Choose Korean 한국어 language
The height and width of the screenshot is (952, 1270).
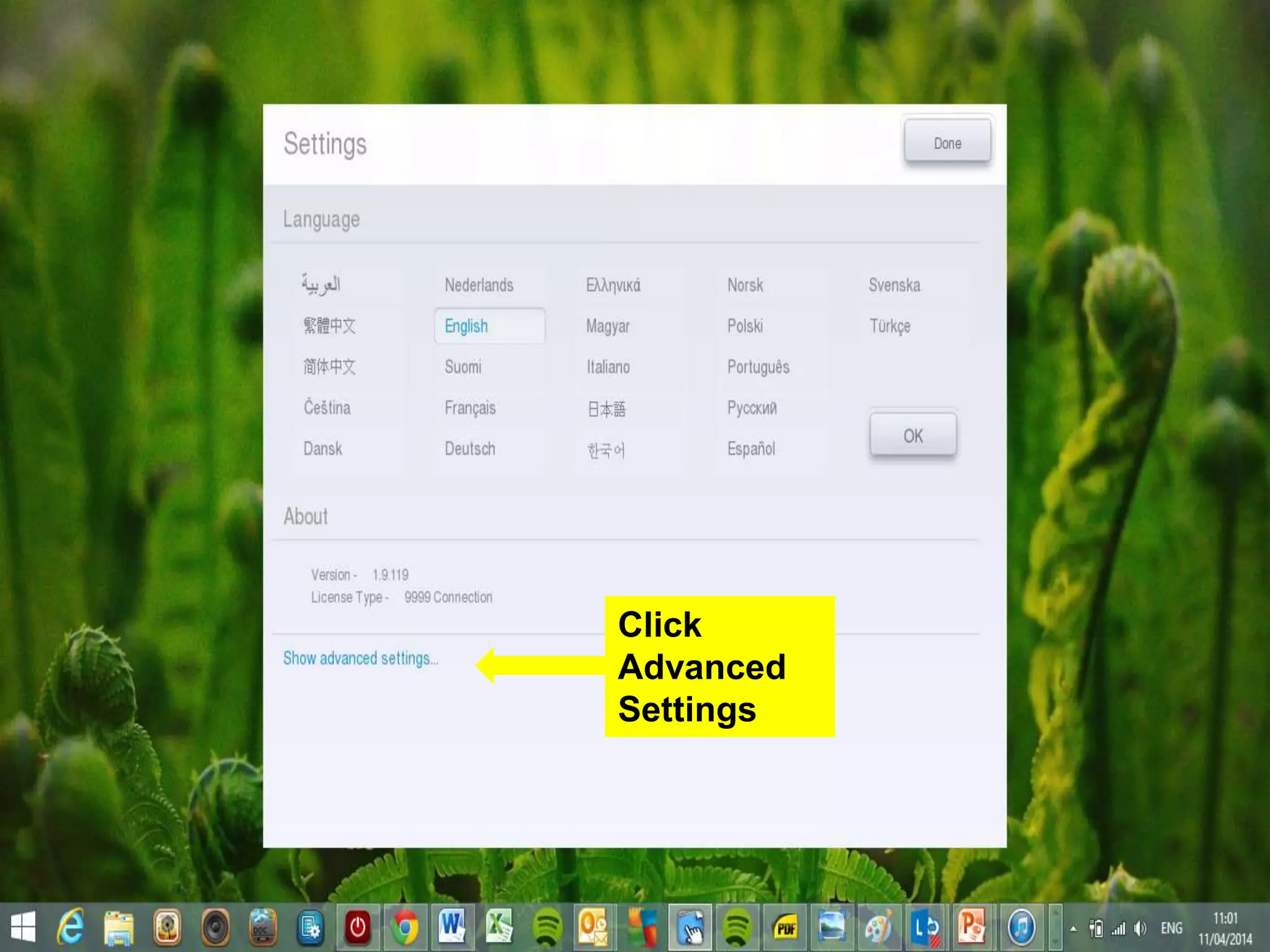tap(606, 450)
